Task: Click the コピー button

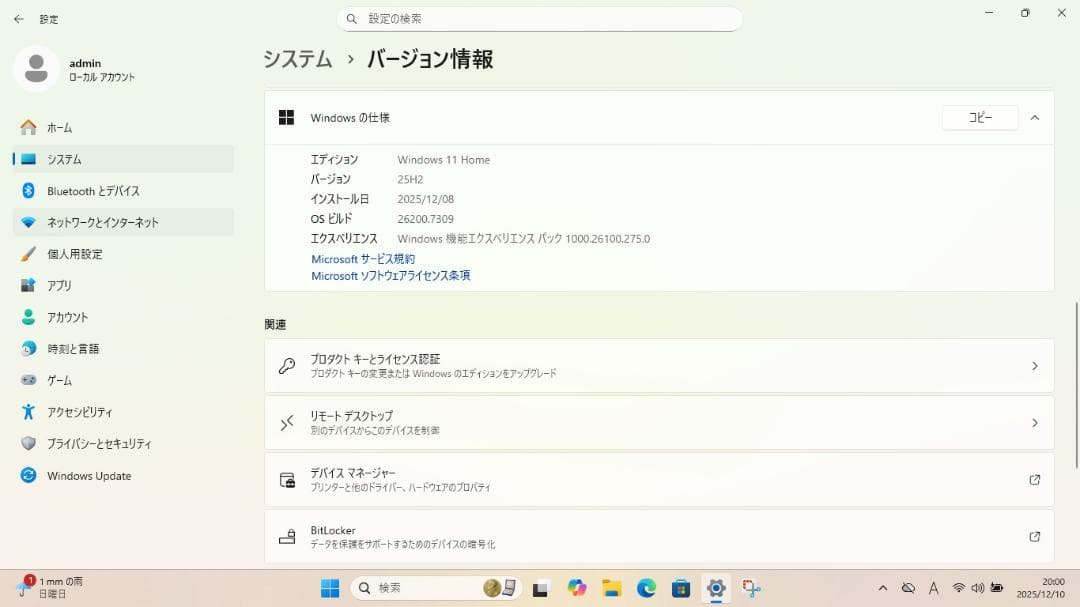Action: [979, 117]
